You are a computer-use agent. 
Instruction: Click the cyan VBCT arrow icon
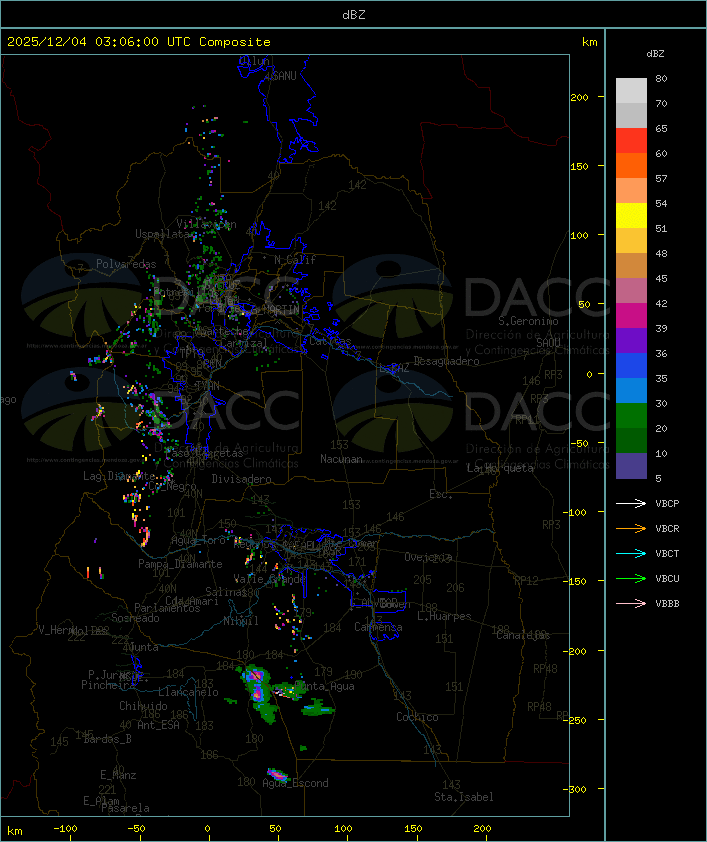[x=631, y=553]
